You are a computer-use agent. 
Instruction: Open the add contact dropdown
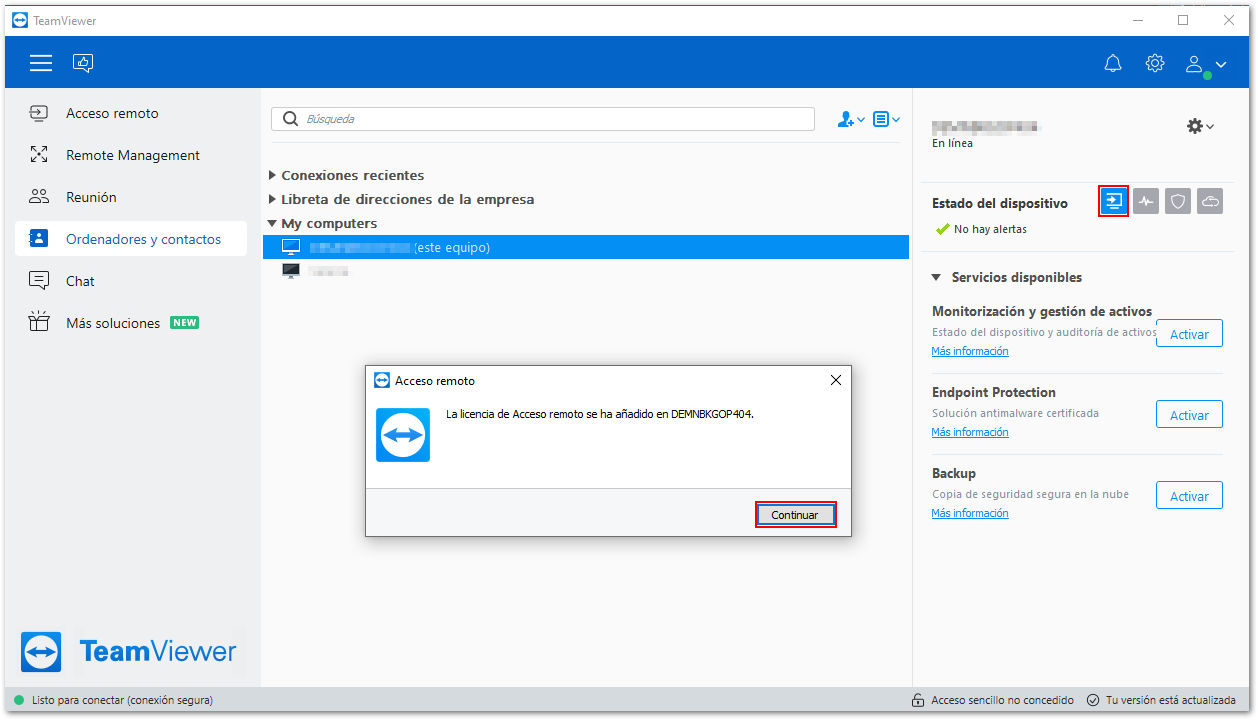click(851, 119)
